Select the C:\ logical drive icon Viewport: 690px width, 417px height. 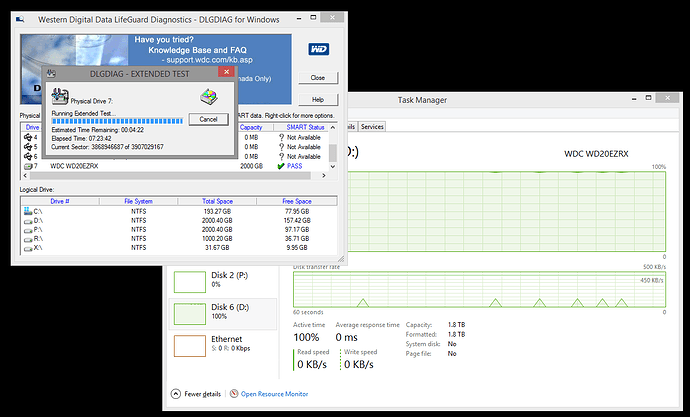point(28,211)
